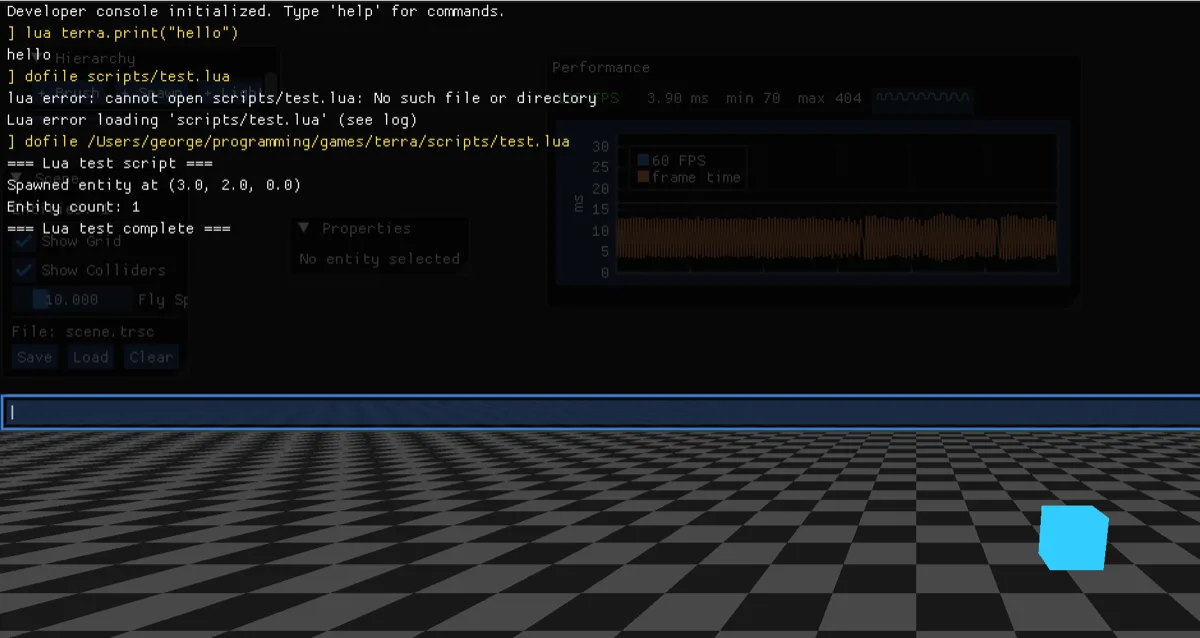The image size is (1200, 638).
Task: Click the dofile /Users/george full-path command line
Action: 289,141
